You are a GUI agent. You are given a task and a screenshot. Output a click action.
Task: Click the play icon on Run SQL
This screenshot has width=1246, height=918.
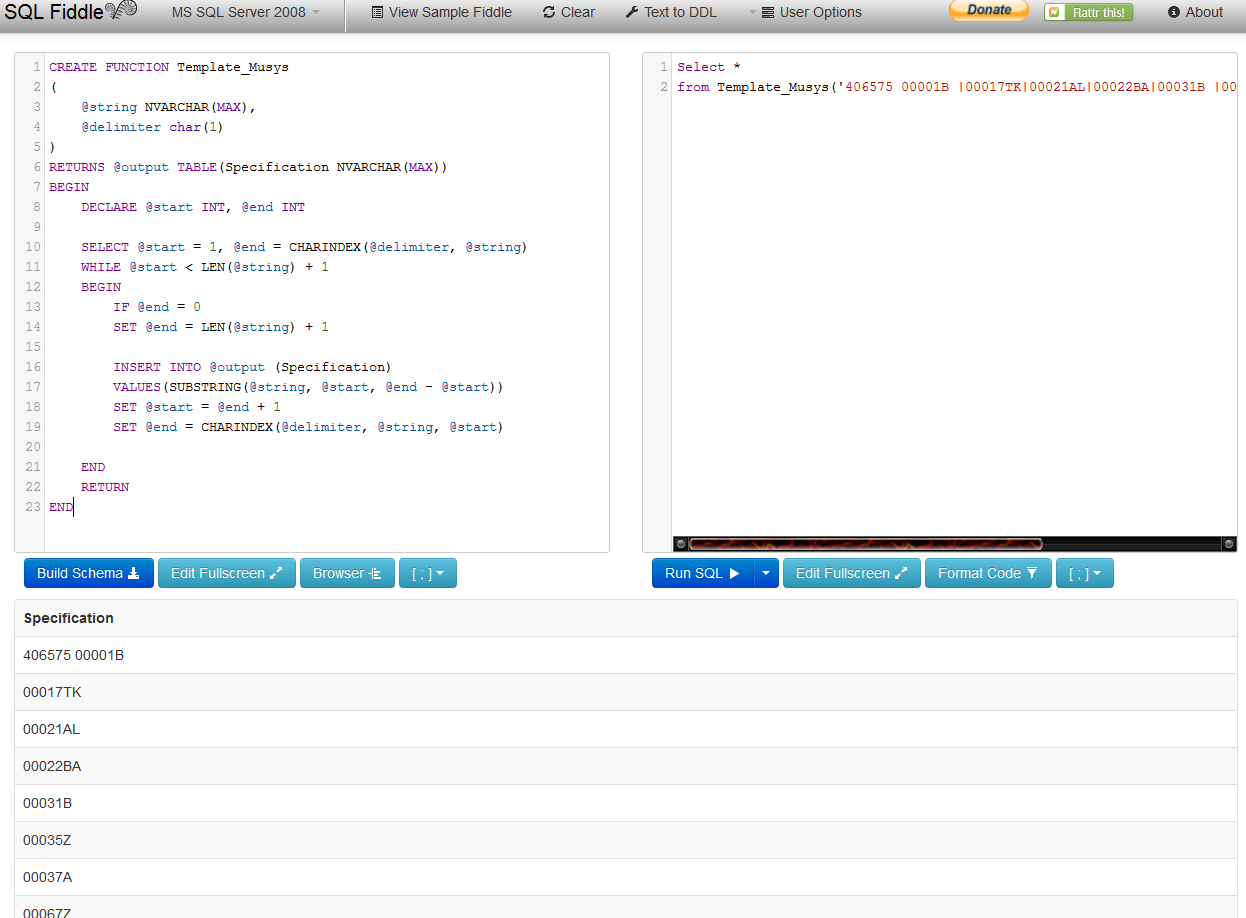(x=734, y=573)
